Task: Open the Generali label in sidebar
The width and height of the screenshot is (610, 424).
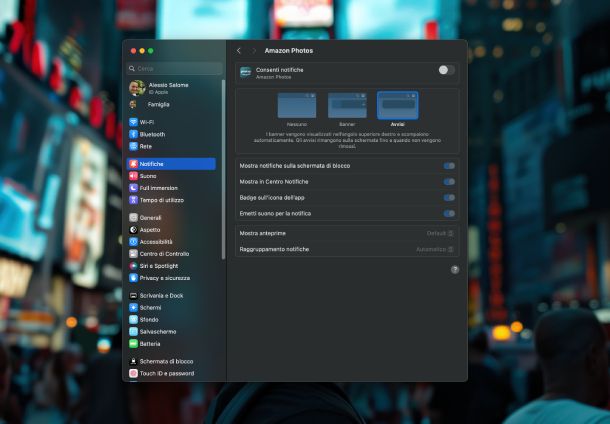Action: click(x=150, y=218)
